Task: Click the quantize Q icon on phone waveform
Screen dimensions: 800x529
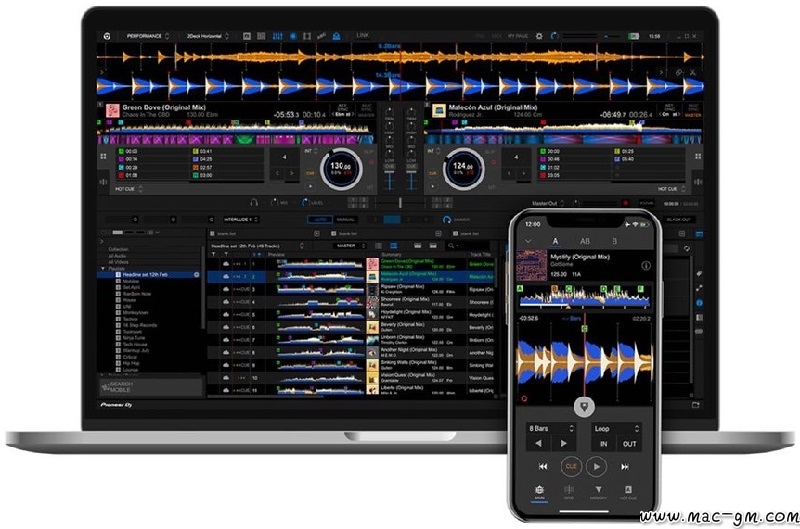Action: pyautogui.click(x=523, y=399)
